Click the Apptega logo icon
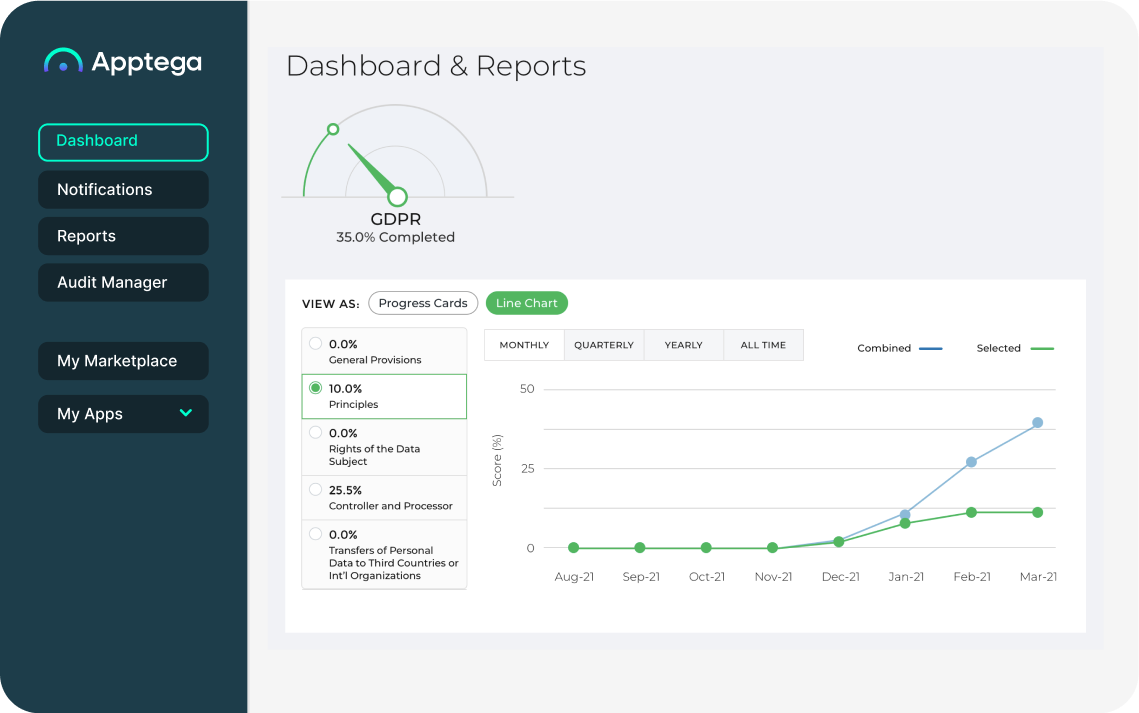Viewport: 1139px width, 713px height. point(63,61)
